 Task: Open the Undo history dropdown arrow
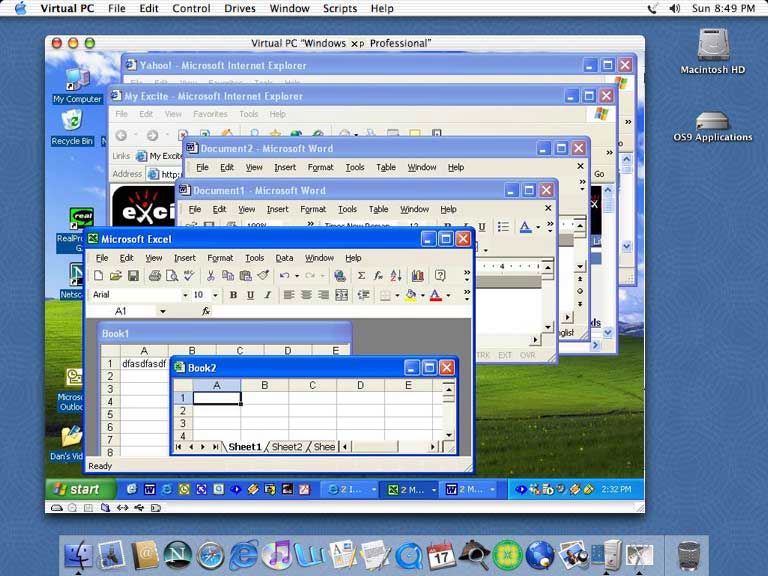point(296,276)
